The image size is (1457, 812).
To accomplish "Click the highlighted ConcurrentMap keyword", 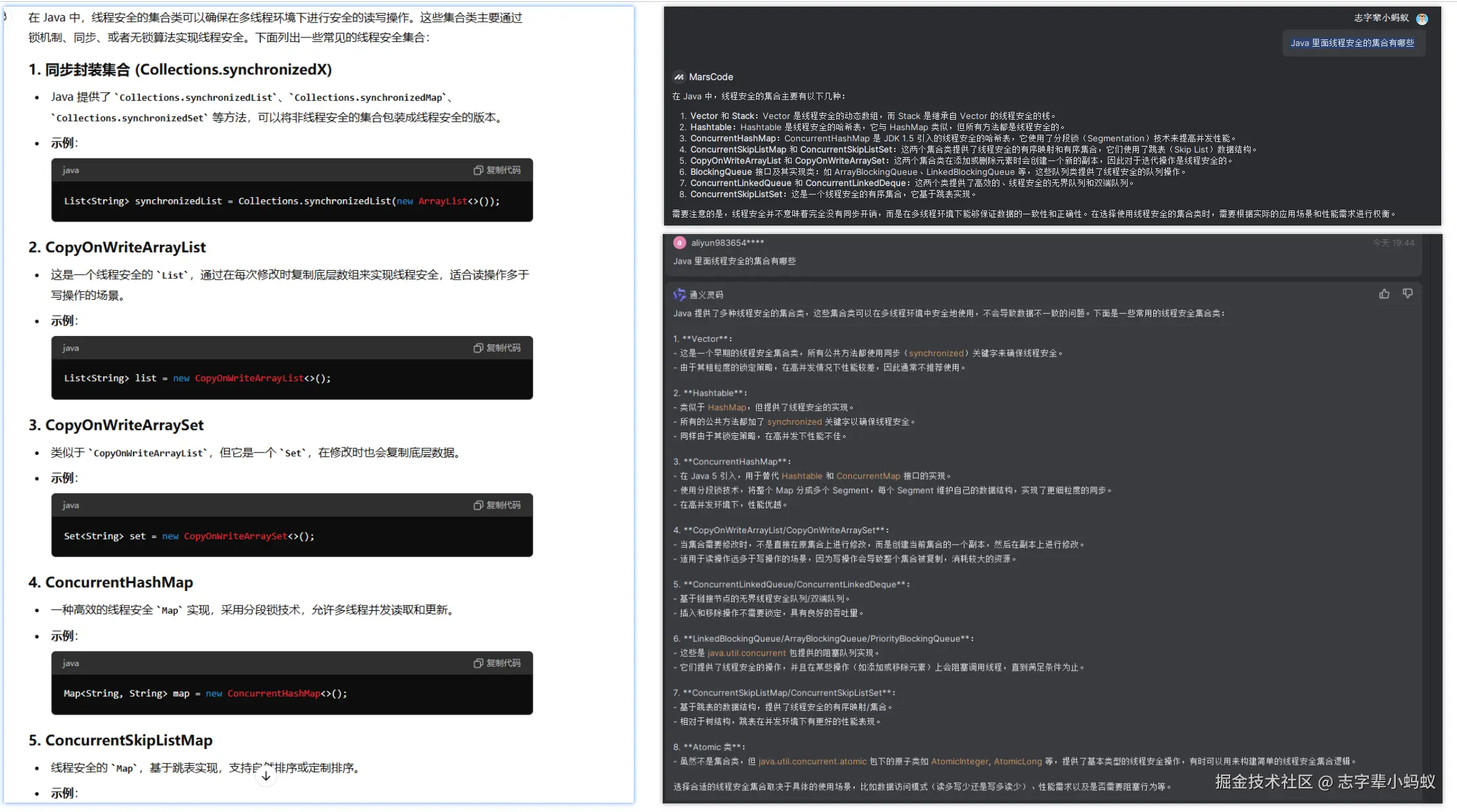I will (868, 476).
